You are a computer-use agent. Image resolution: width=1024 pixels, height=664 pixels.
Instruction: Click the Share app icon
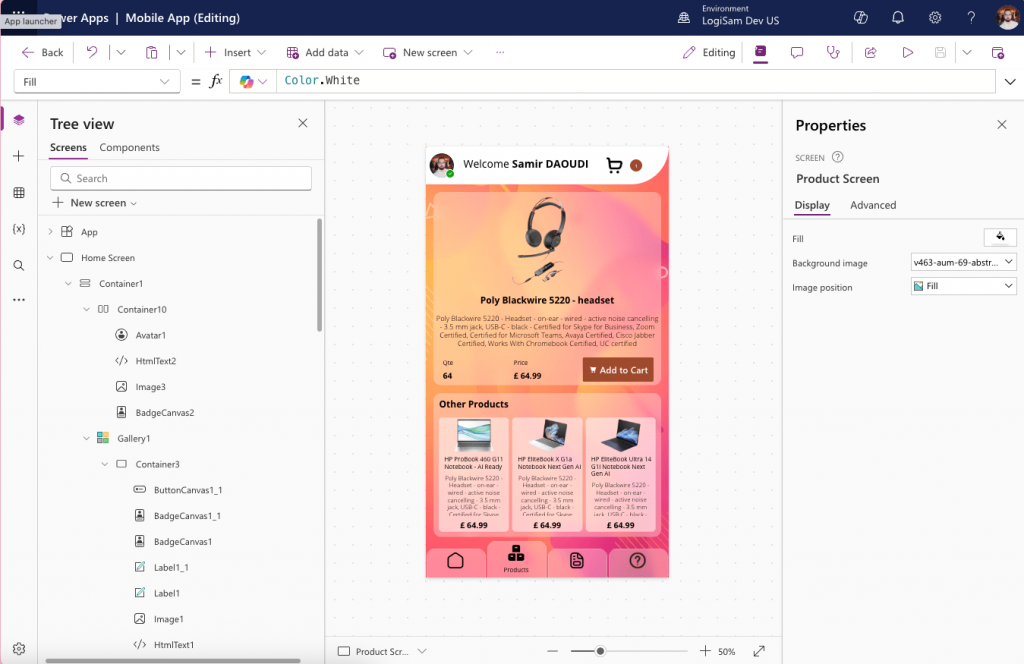(x=871, y=52)
